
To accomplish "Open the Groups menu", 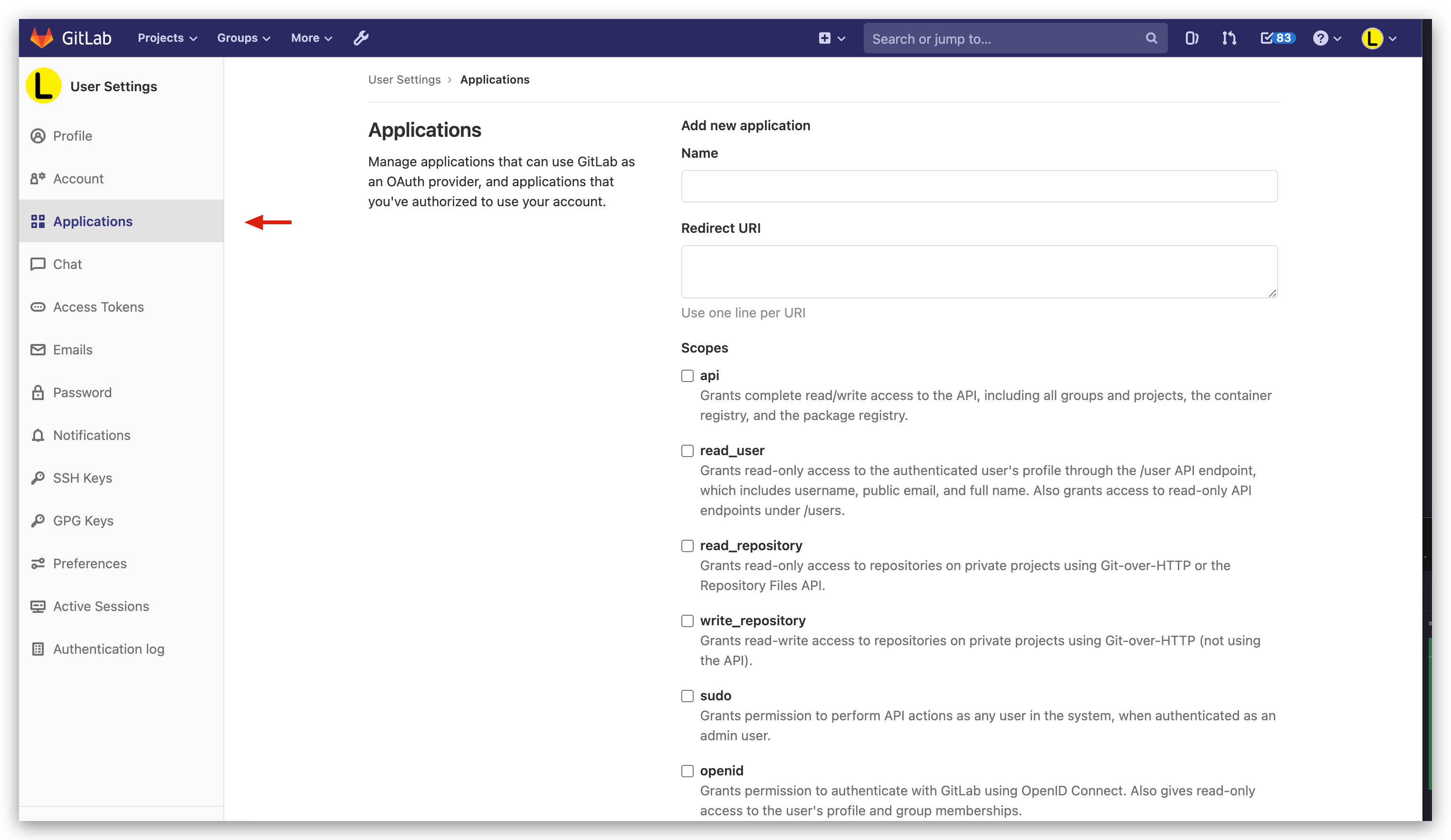I will click(x=242, y=38).
